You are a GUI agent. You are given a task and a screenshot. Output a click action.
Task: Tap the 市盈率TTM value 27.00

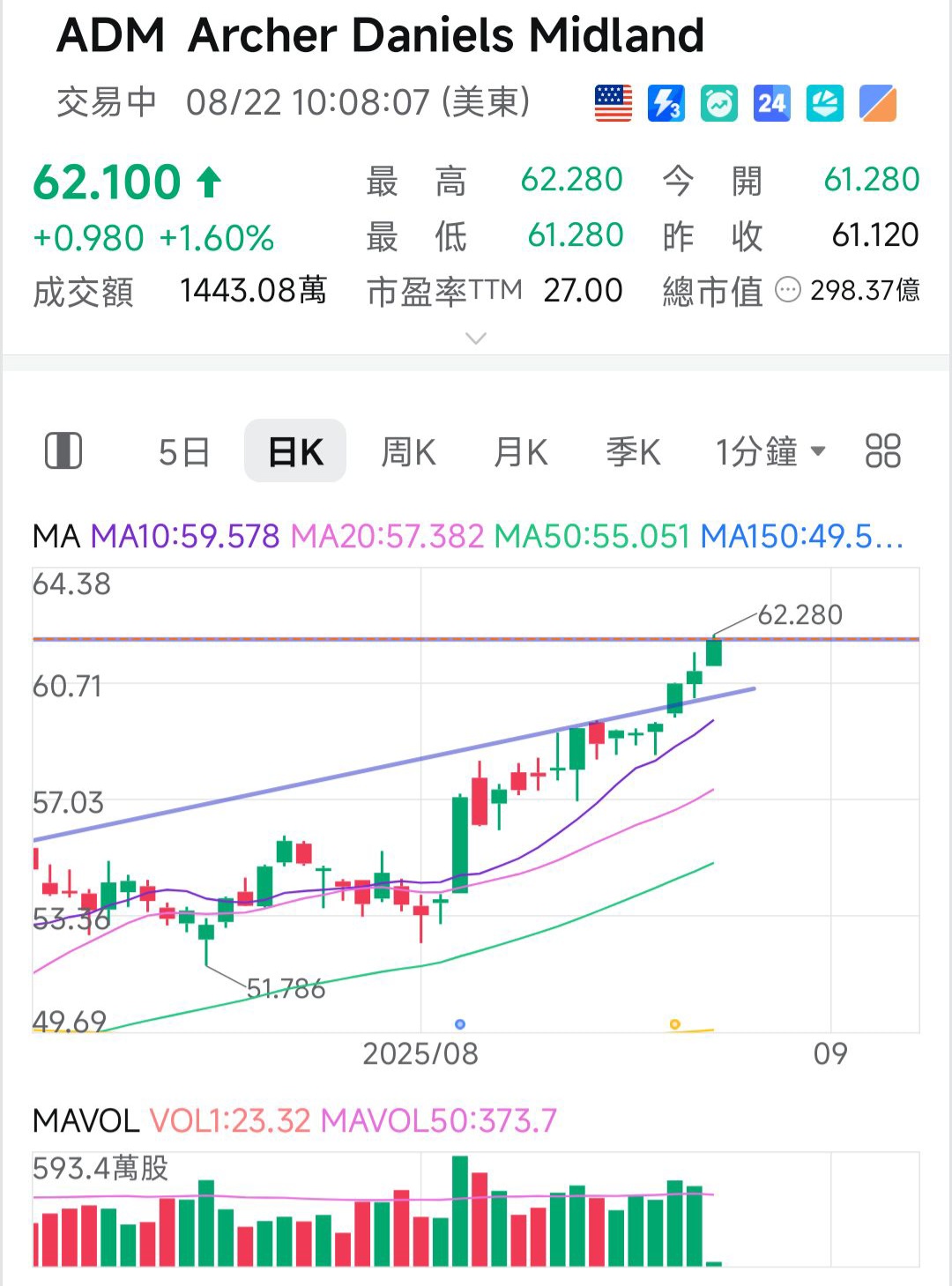583,290
